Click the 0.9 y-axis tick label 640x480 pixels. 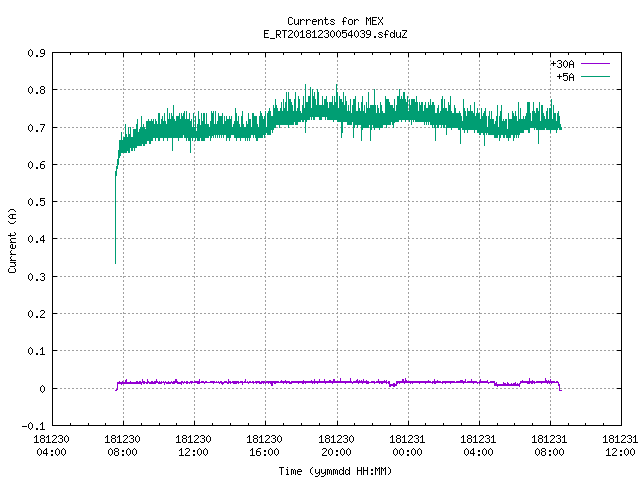(36, 53)
